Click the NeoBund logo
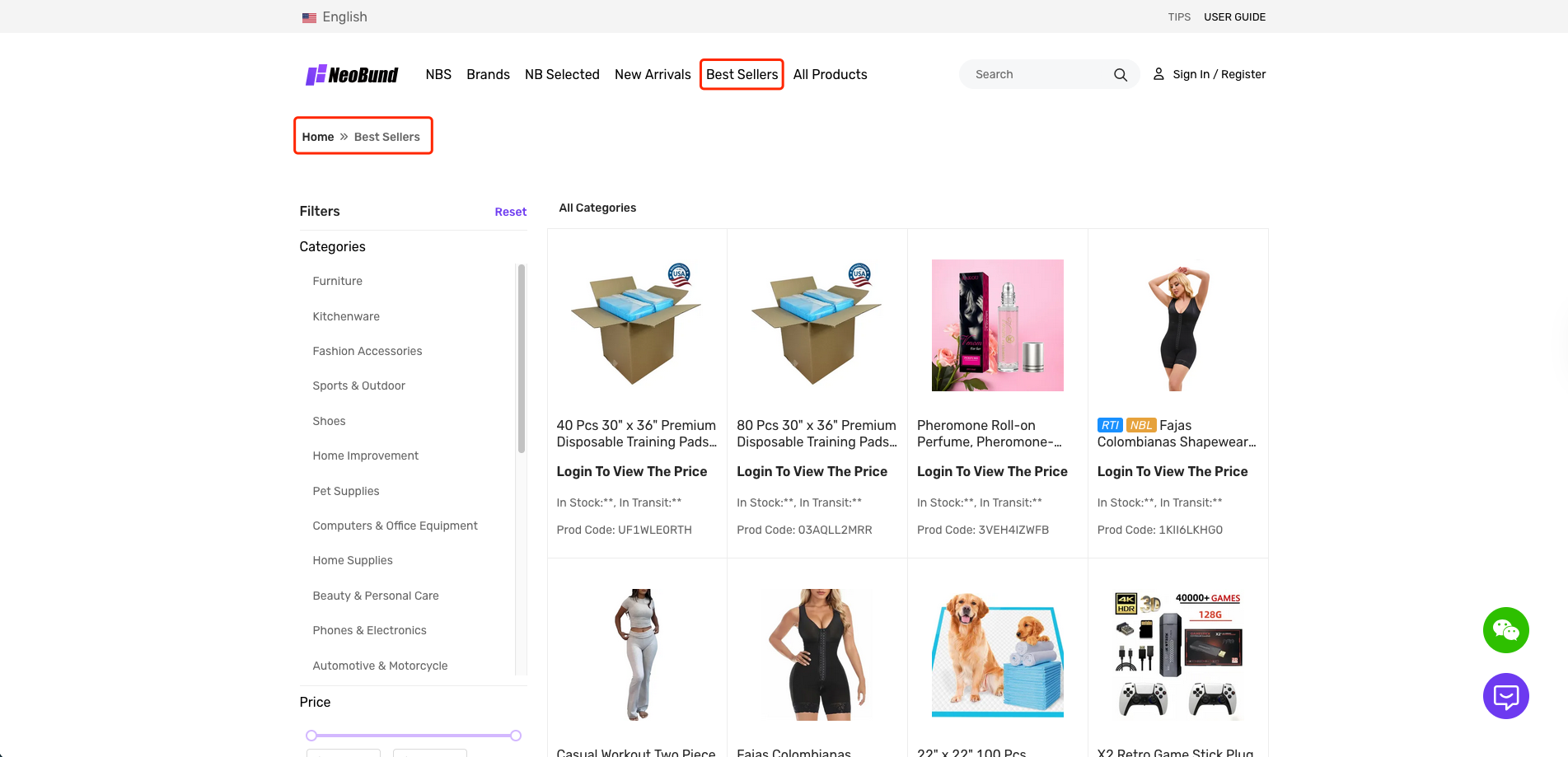This screenshot has height=757, width=1568. 352,75
